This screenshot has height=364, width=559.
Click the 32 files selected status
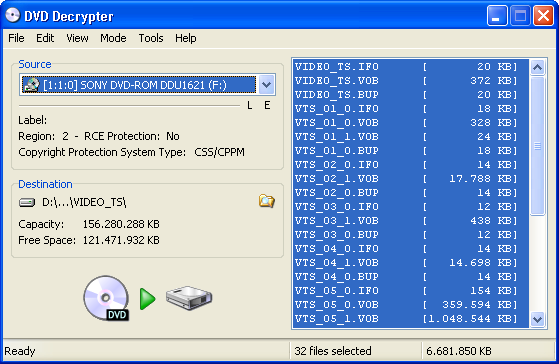[x=333, y=351]
